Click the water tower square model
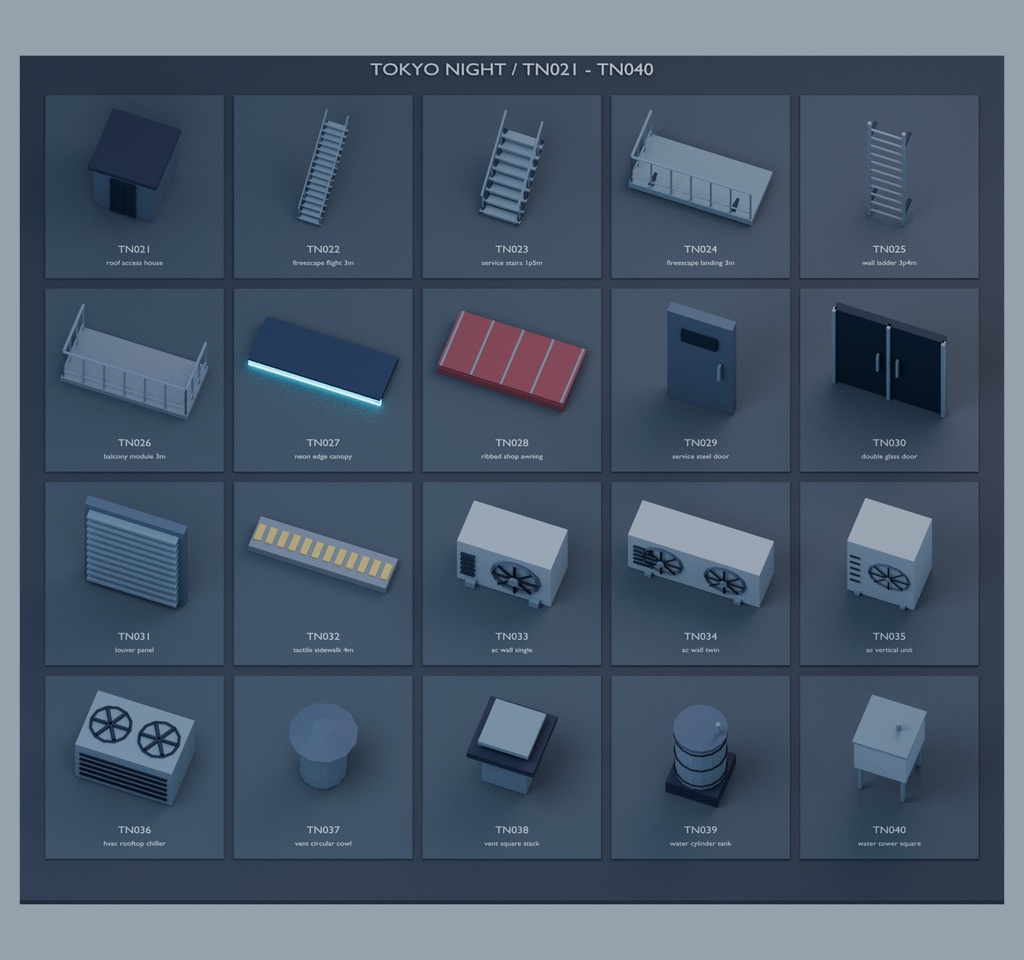The width and height of the screenshot is (1024, 960). 889,748
